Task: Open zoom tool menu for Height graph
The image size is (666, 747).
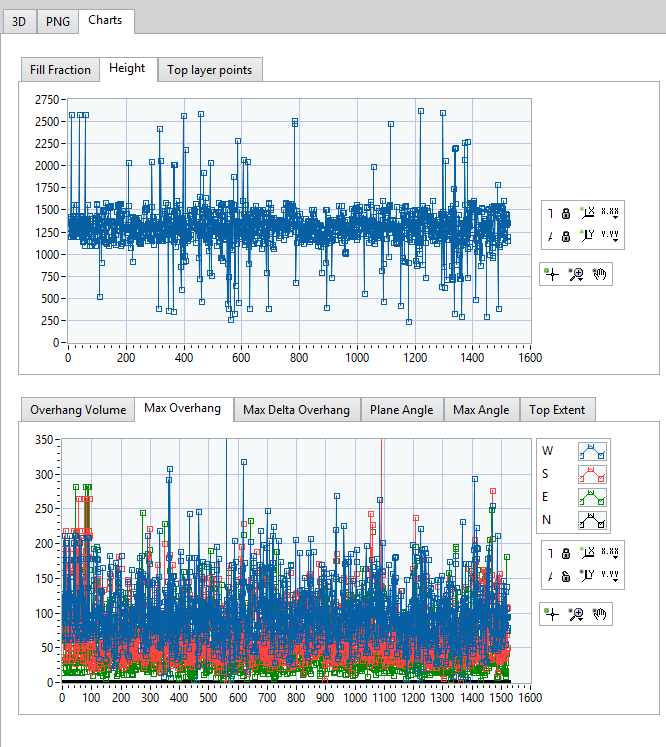Action: click(x=576, y=274)
